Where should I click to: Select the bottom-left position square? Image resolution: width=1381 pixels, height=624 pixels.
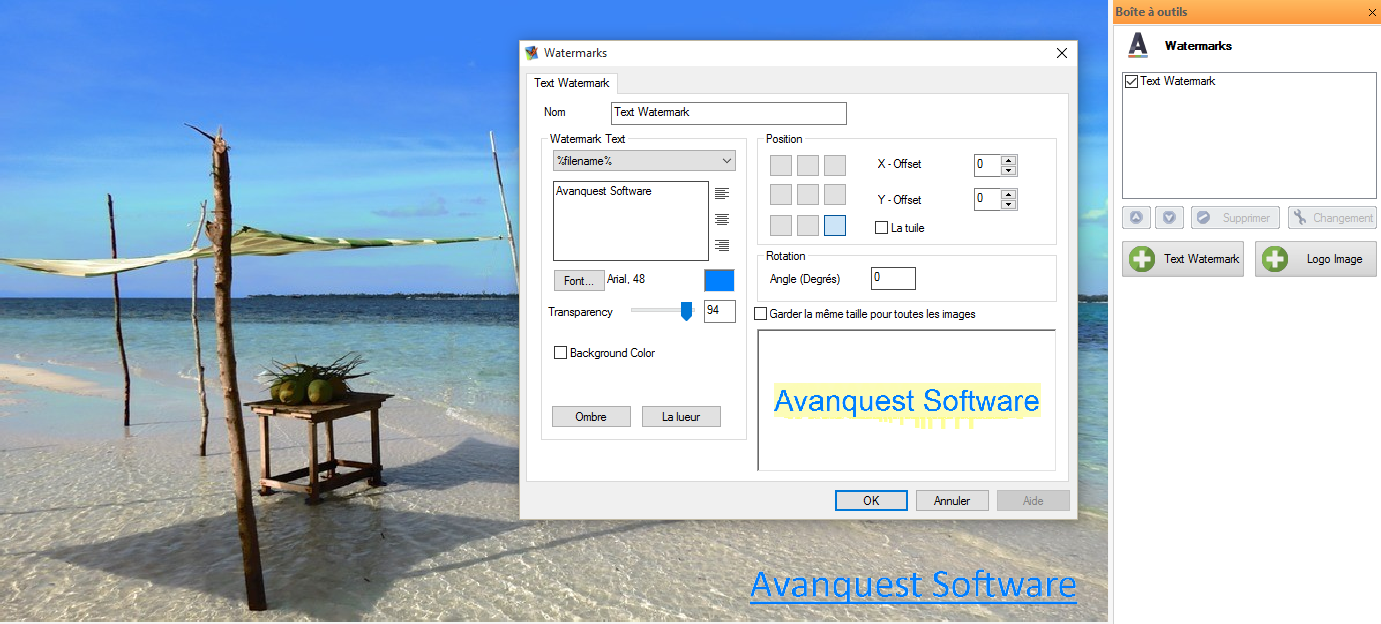coord(781,225)
